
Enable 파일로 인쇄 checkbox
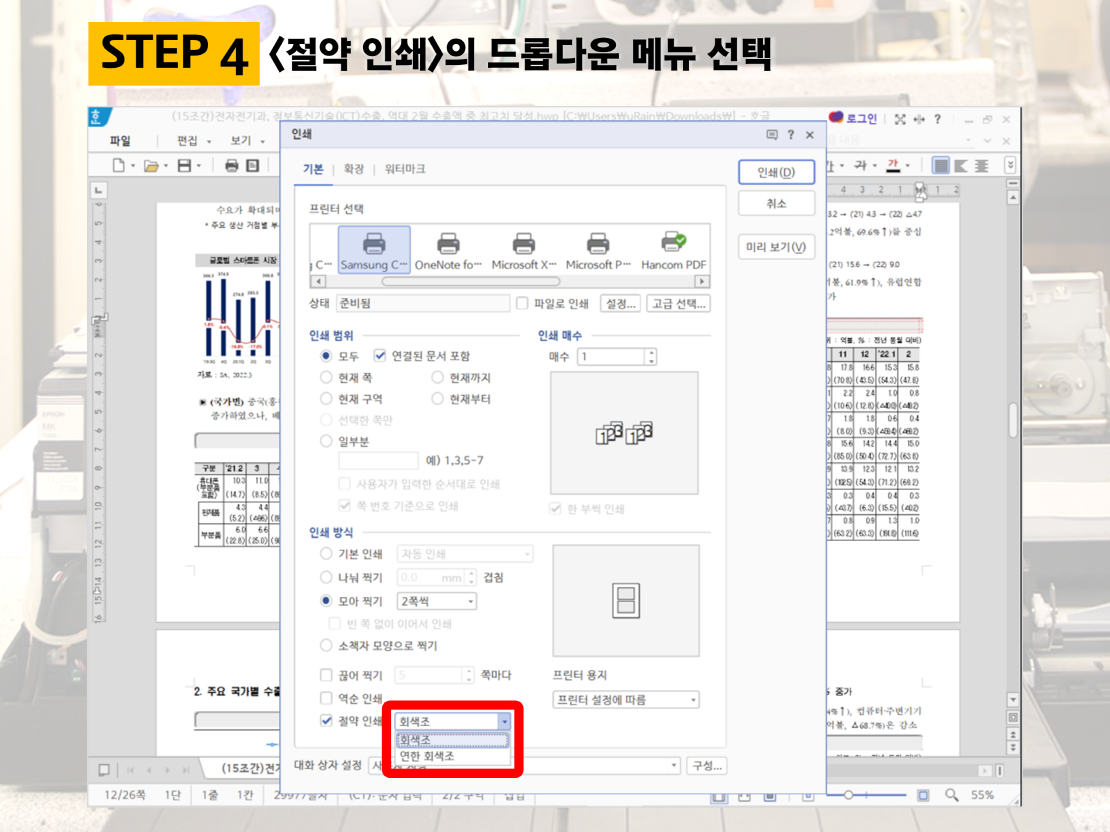(x=522, y=303)
